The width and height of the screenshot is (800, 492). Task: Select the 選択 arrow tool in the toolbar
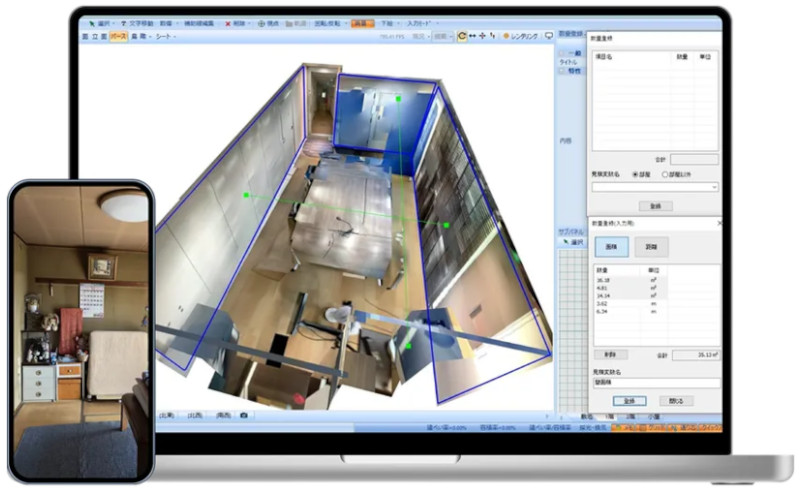coord(99,22)
